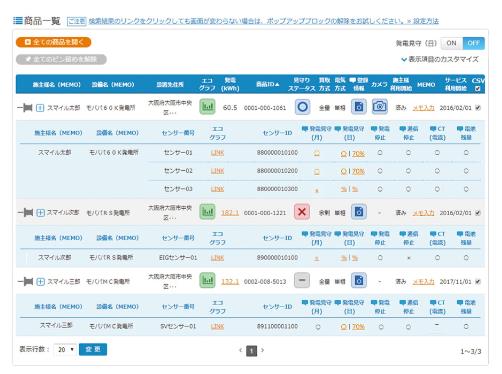This screenshot has width=502, height=374.
Task: Sort by 設備名(MEMO) main column header
Action: [x=113, y=85]
